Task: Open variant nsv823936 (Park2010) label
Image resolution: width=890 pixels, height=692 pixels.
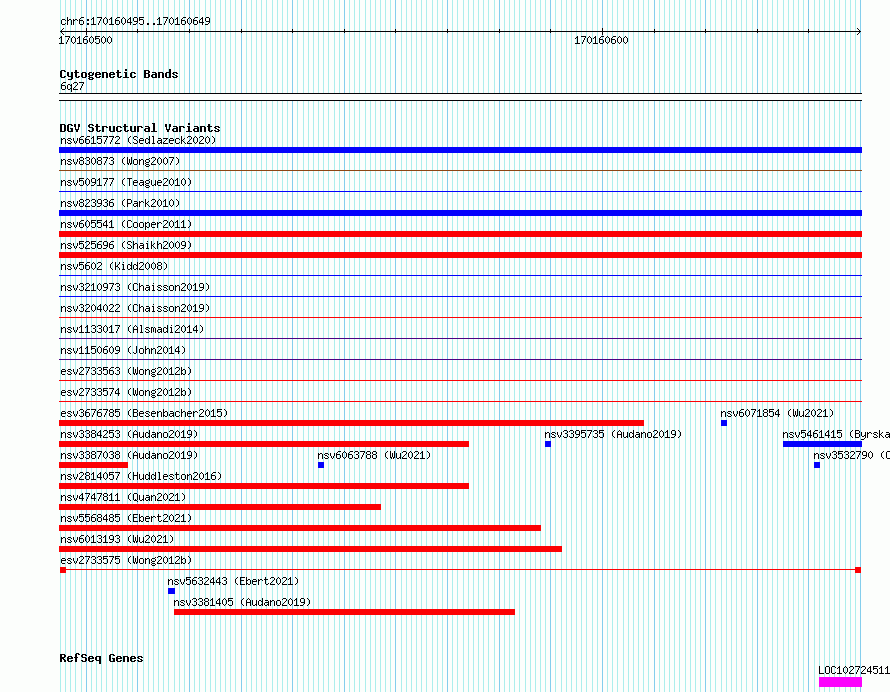Action: 120,203
